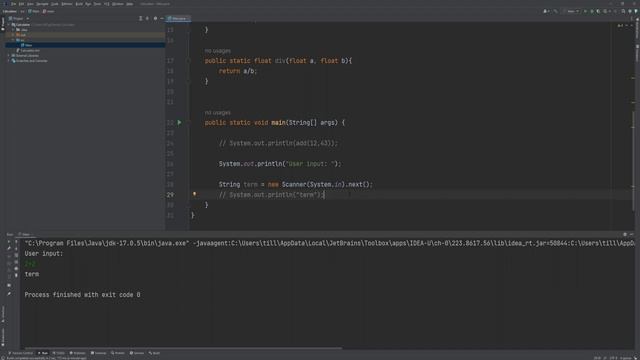This screenshot has height=360, width=640.
Task: Open the Refactor menu
Action: point(67,4)
